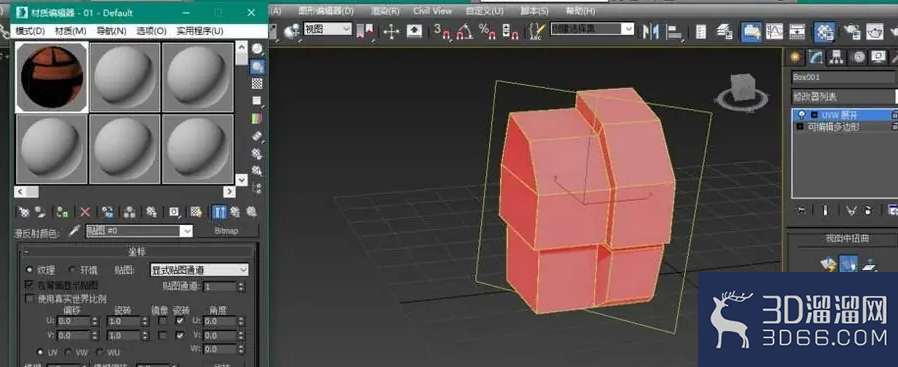Click the red X reset material icon
This screenshot has height=367, width=898.
85,212
